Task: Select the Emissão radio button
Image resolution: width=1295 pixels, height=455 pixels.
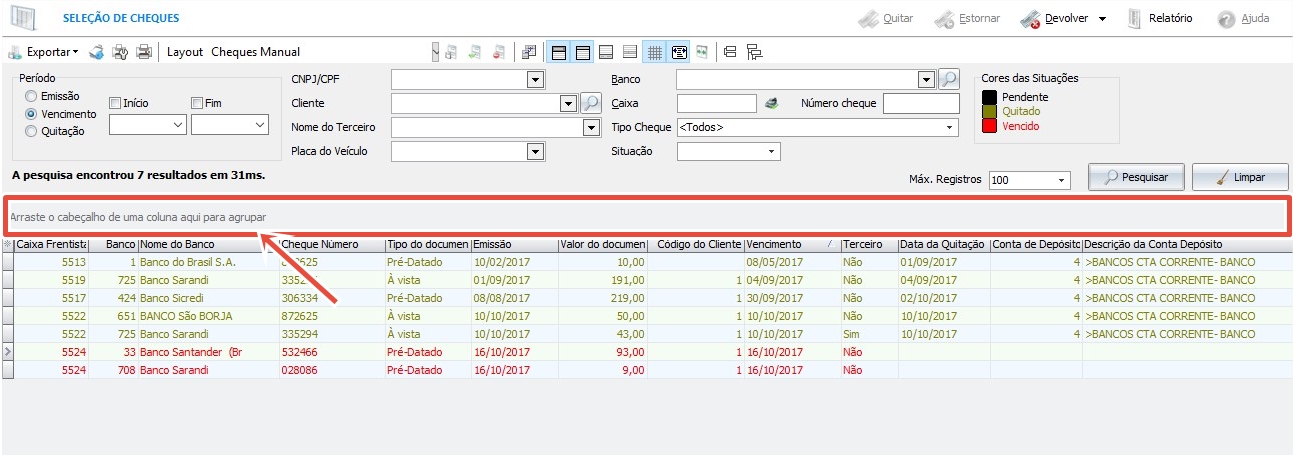Action: (32, 97)
